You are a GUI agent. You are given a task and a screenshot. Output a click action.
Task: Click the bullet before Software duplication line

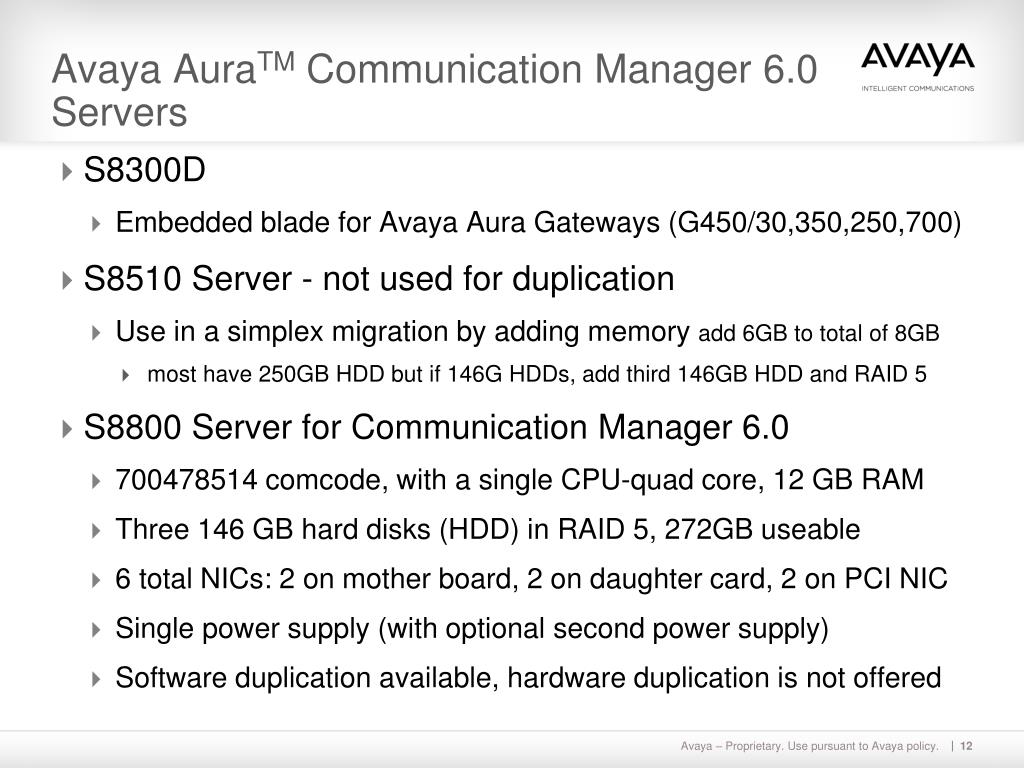point(97,680)
